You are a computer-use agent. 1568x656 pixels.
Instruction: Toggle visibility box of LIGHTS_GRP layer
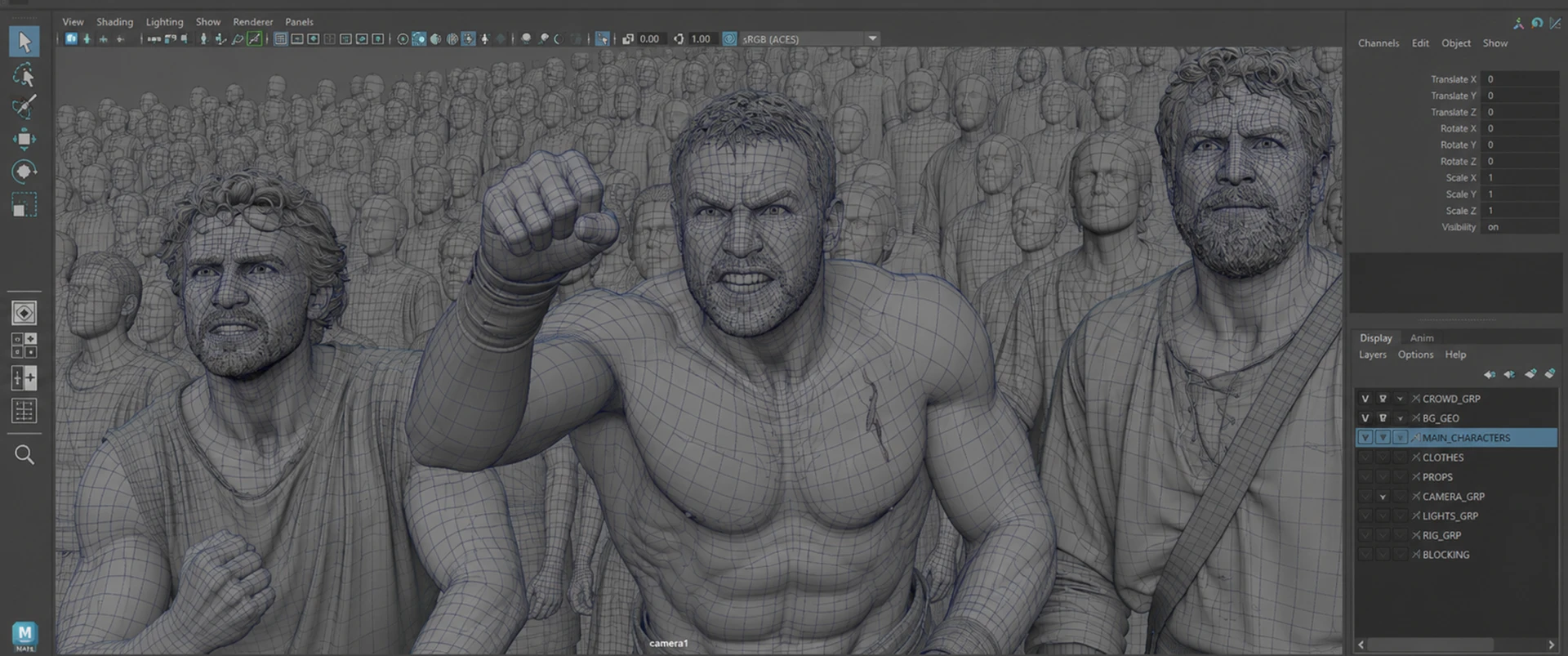(1365, 516)
